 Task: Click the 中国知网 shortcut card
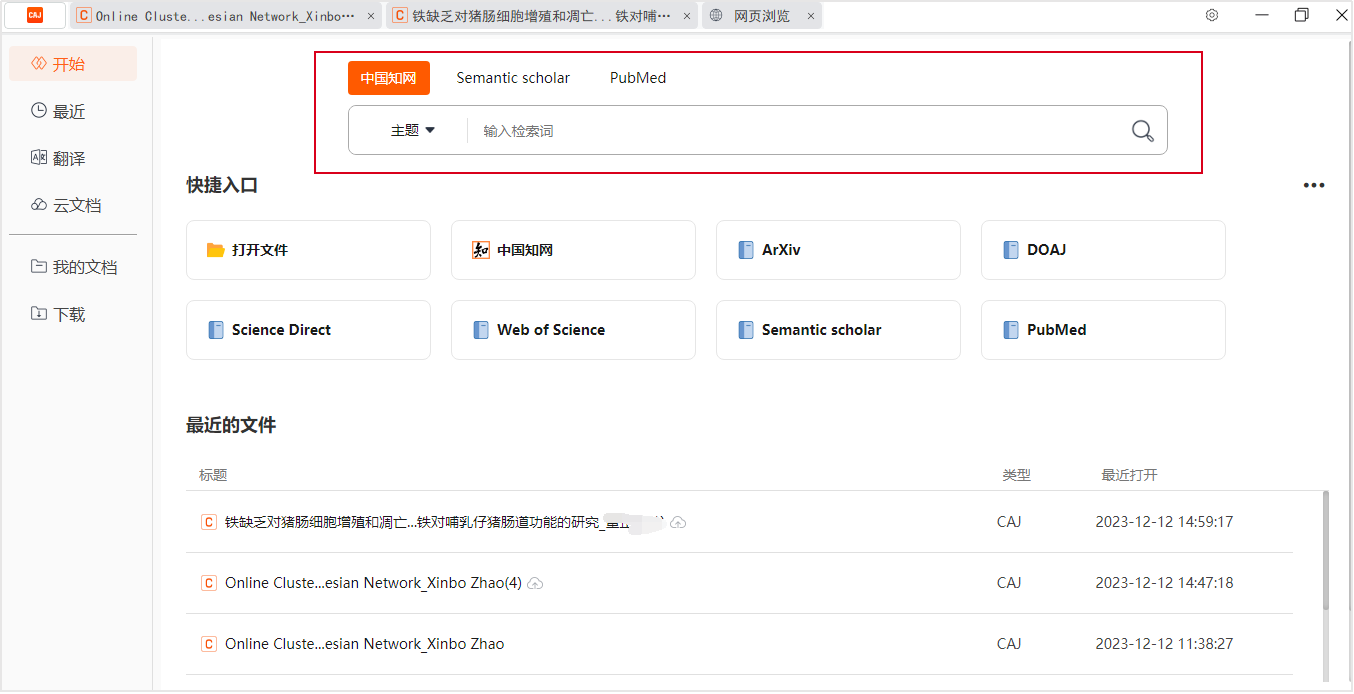coord(573,250)
